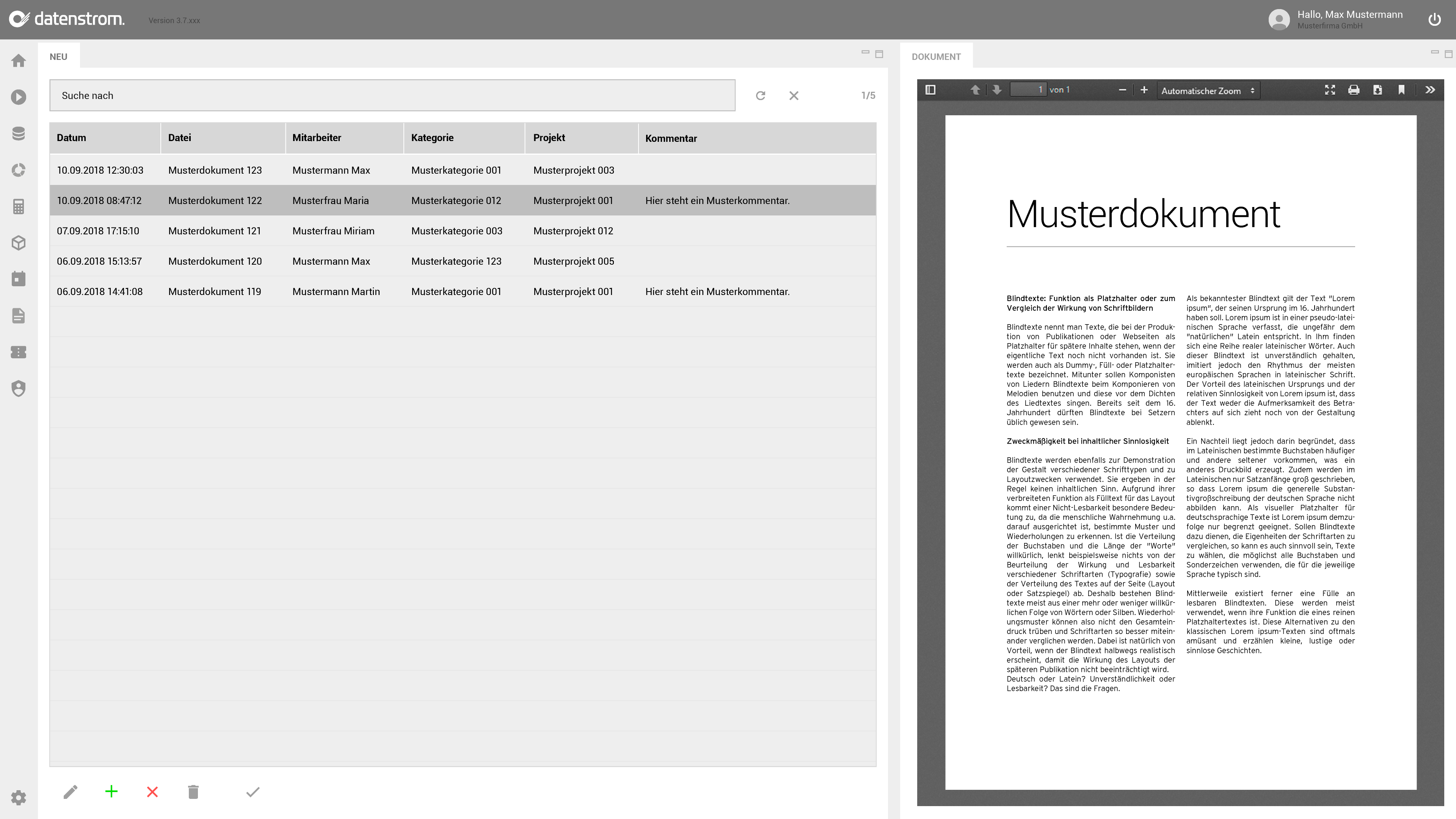The width and height of the screenshot is (1456, 819).
Task: Open the settings gear at bottom left
Action: click(x=19, y=798)
